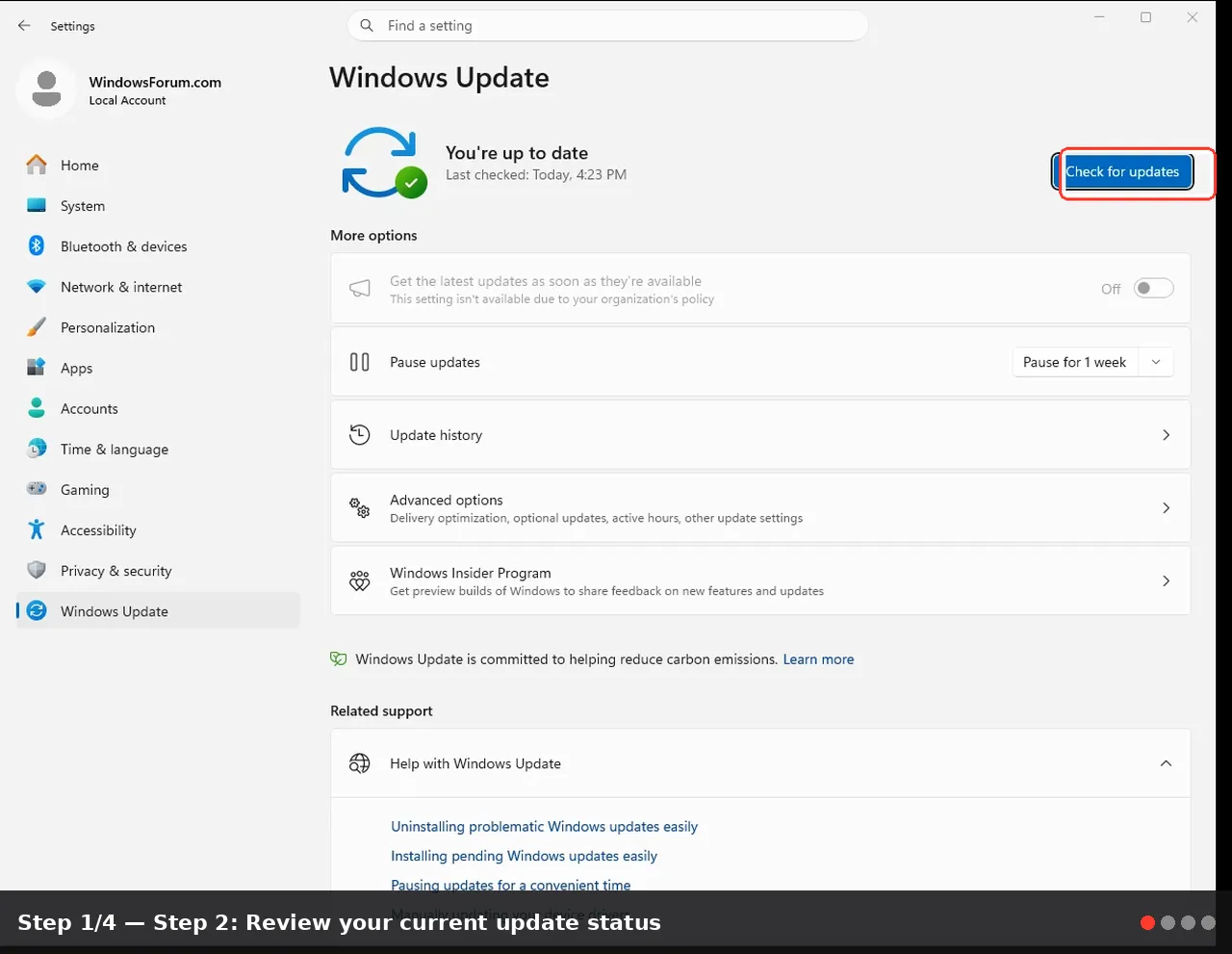Click the Help with Windows Update heading
This screenshot has width=1232, height=954.
(x=475, y=763)
